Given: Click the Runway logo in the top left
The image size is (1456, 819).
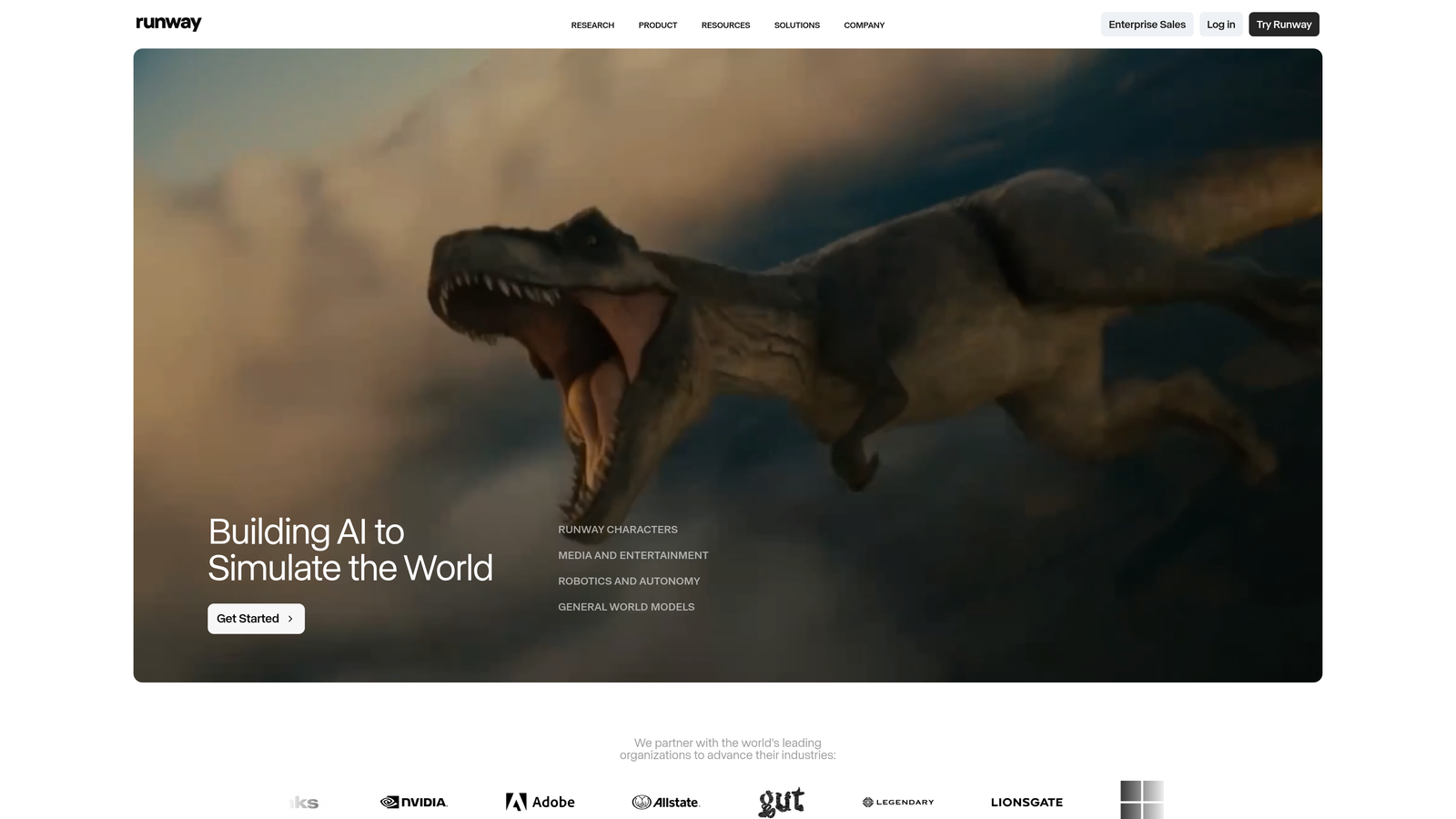Looking at the screenshot, I should (167, 23).
